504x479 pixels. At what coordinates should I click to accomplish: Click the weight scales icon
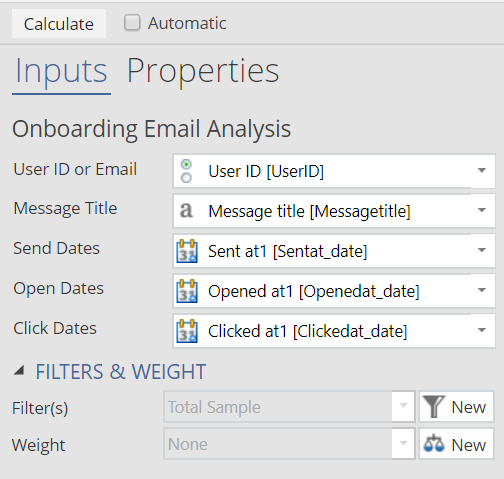[x=434, y=444]
